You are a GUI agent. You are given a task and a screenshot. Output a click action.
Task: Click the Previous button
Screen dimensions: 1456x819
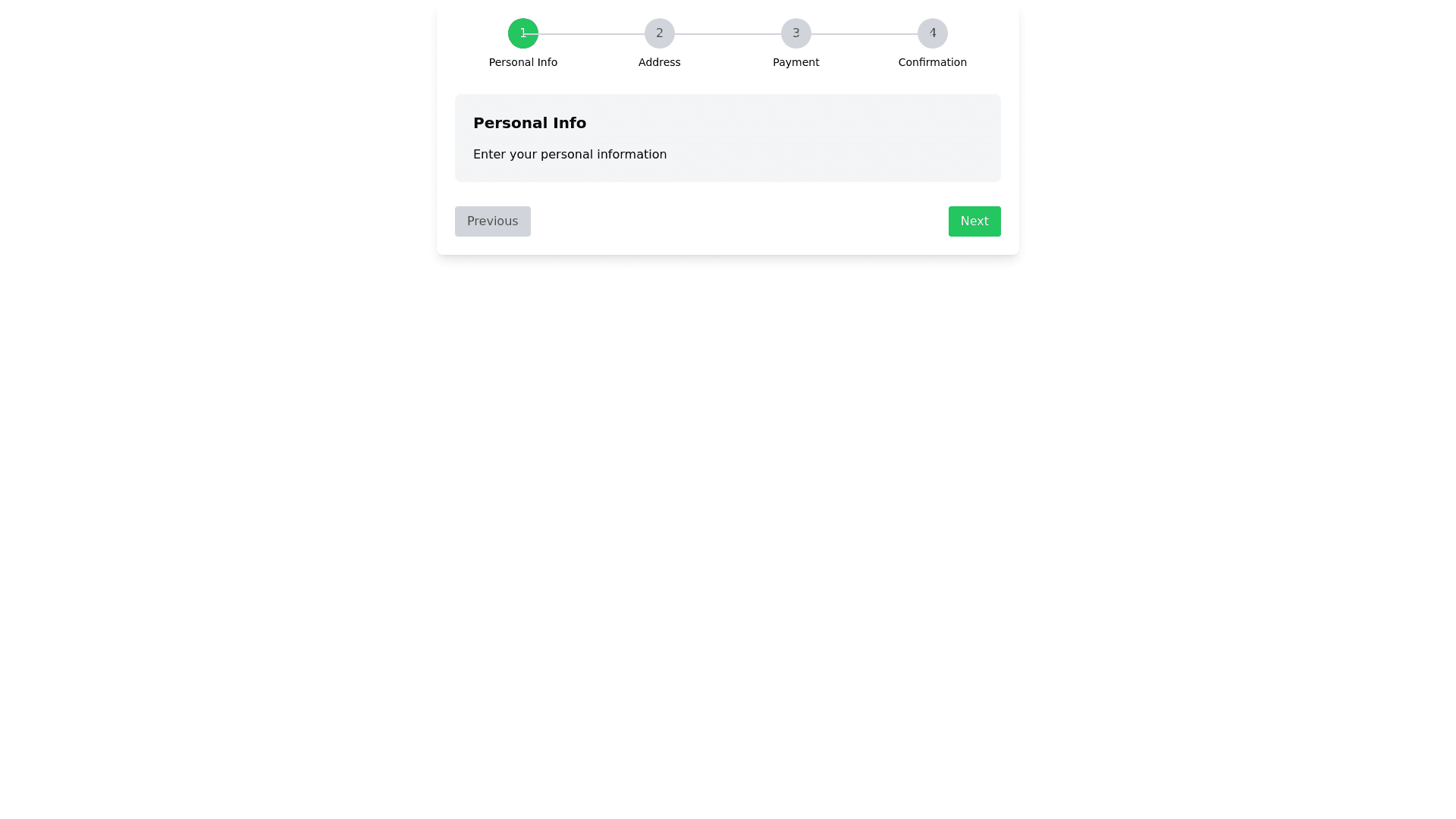tap(492, 221)
